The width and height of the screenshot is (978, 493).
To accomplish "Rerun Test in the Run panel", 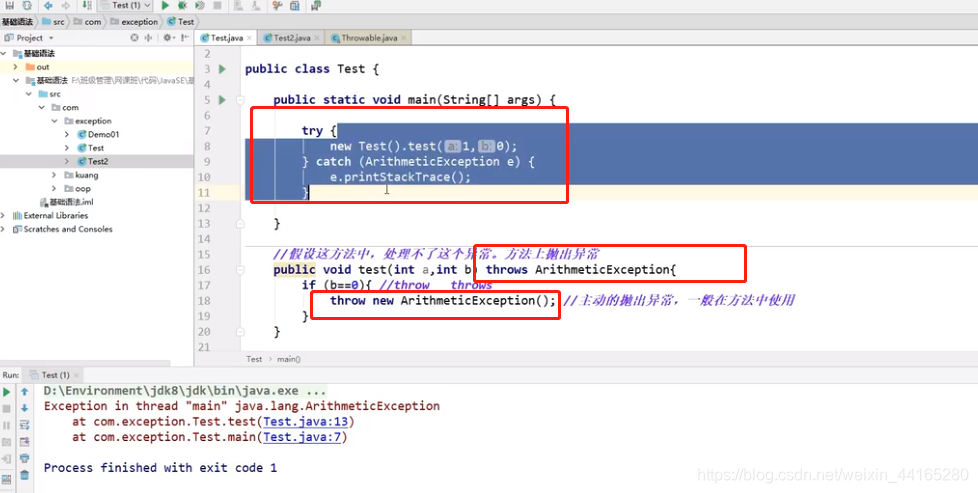I will coord(7,392).
